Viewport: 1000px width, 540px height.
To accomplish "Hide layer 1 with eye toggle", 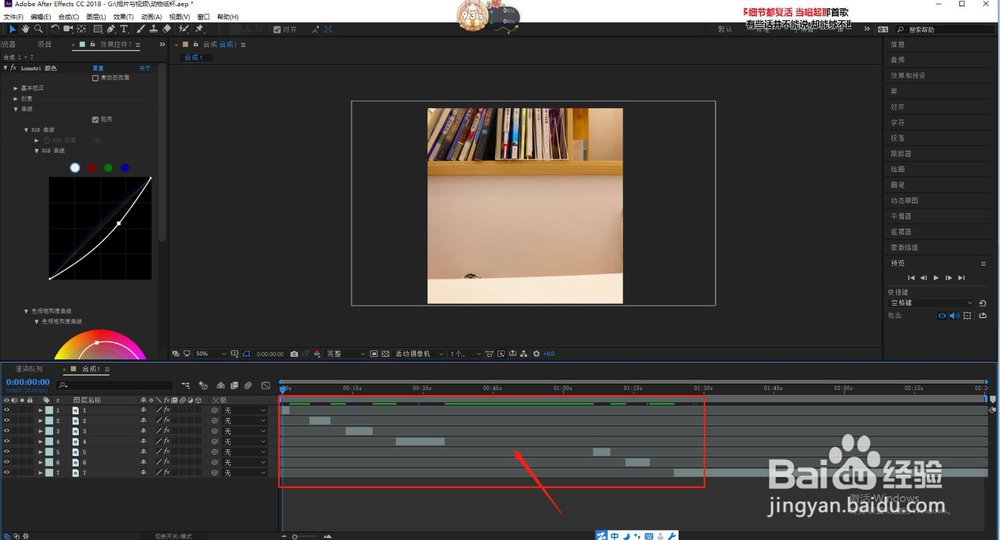I will point(7,411).
